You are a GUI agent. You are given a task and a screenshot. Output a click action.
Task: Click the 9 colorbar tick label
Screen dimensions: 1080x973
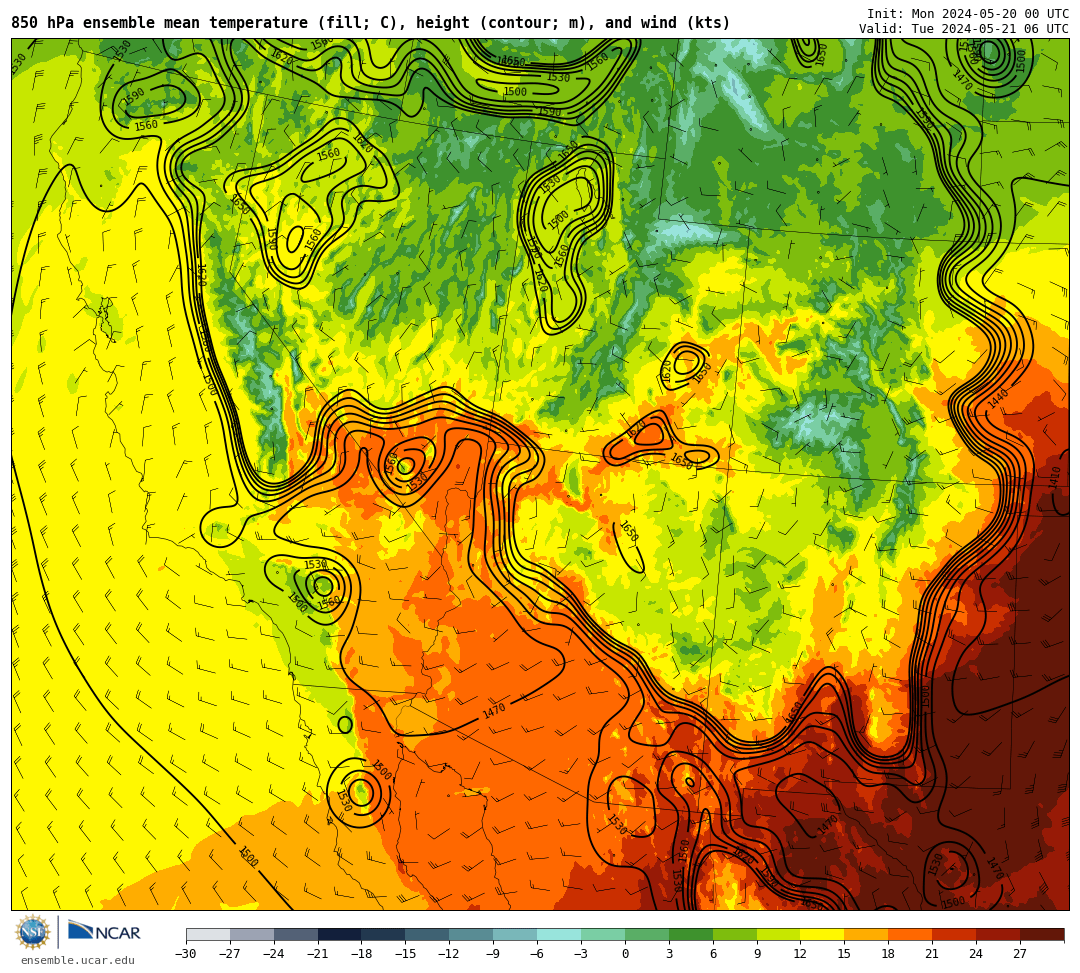757,954
